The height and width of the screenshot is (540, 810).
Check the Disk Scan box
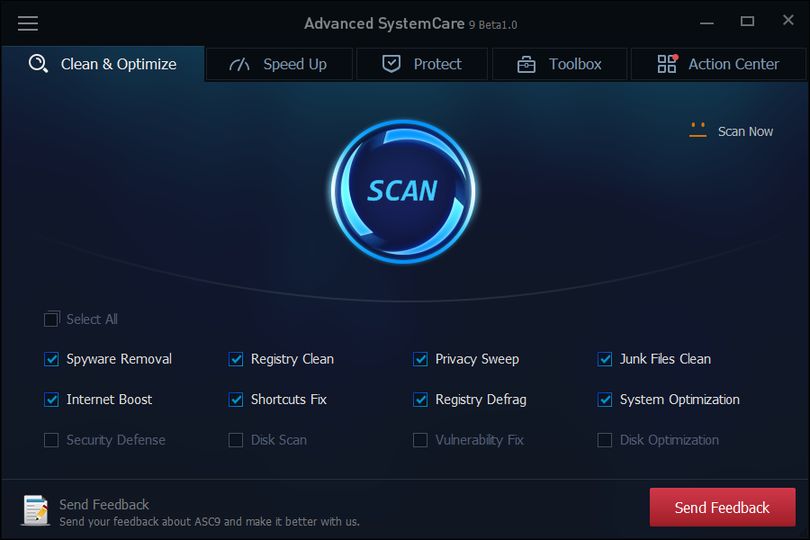236,440
